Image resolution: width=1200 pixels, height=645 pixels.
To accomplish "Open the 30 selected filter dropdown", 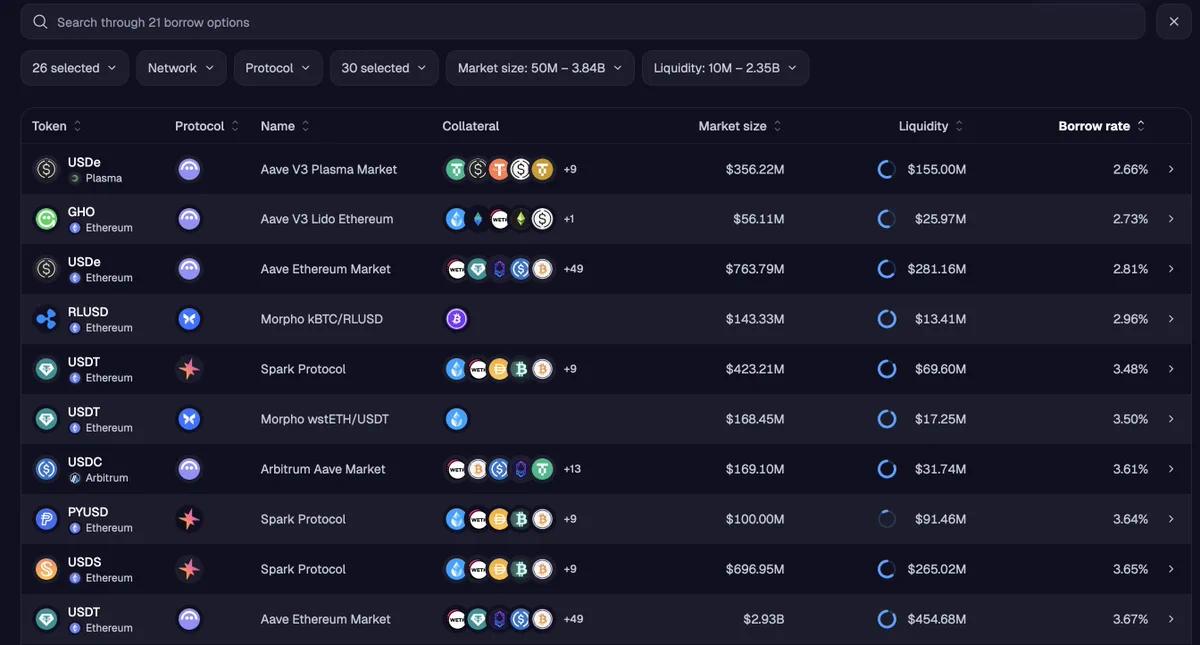I will (x=384, y=68).
